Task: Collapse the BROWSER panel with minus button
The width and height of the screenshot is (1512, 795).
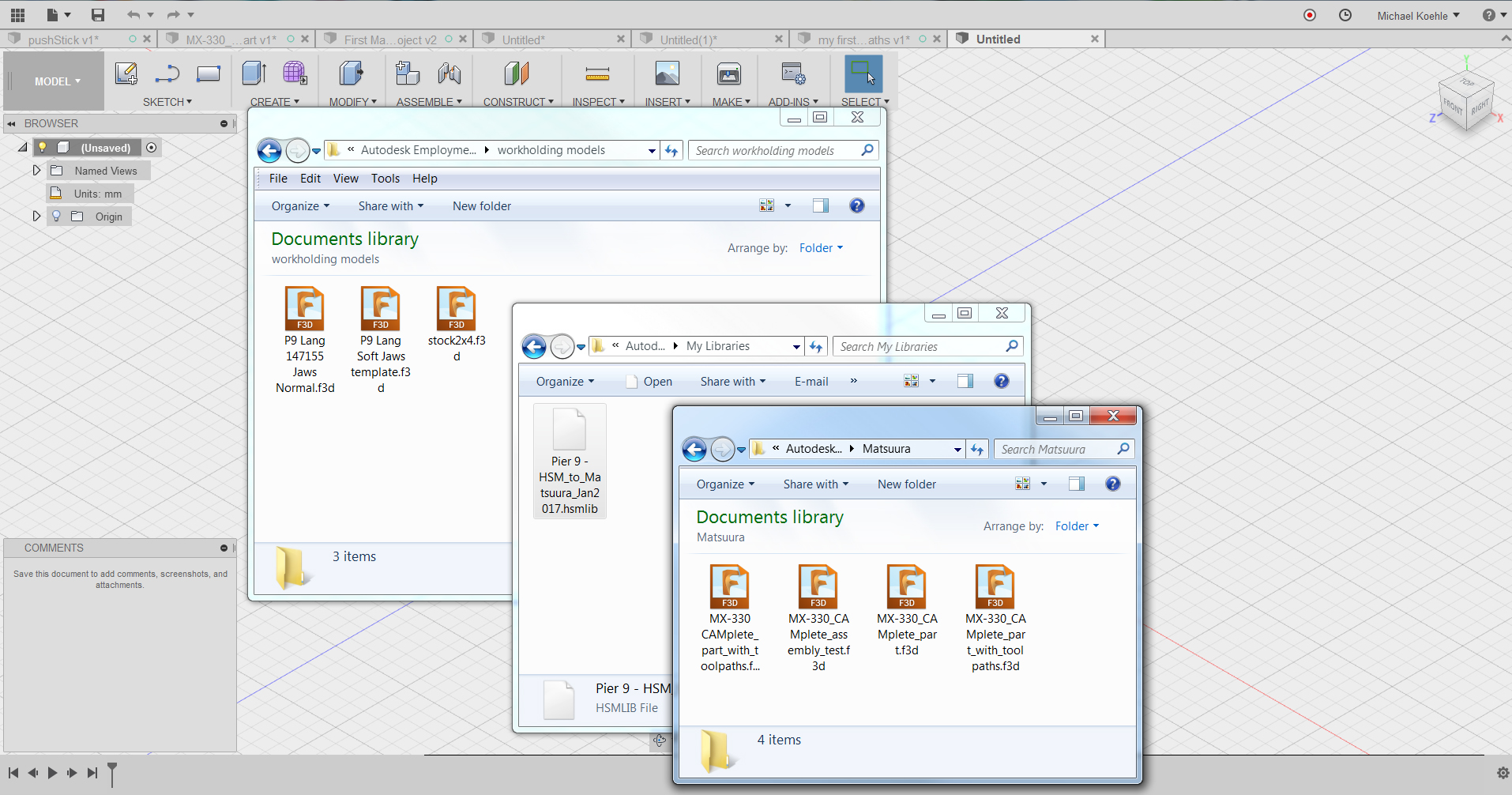Action: [224, 123]
